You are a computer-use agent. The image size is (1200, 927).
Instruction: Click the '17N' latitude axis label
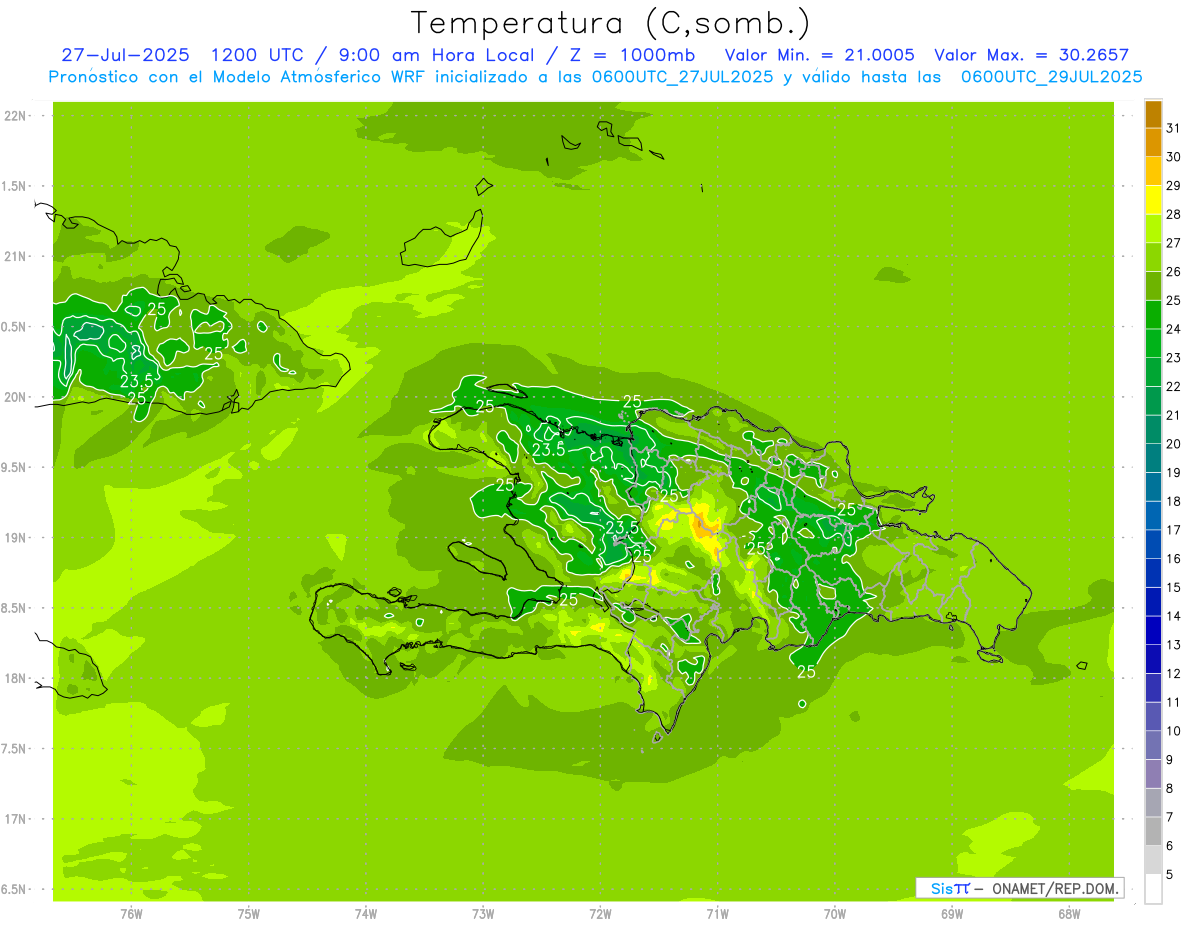click(x=15, y=819)
